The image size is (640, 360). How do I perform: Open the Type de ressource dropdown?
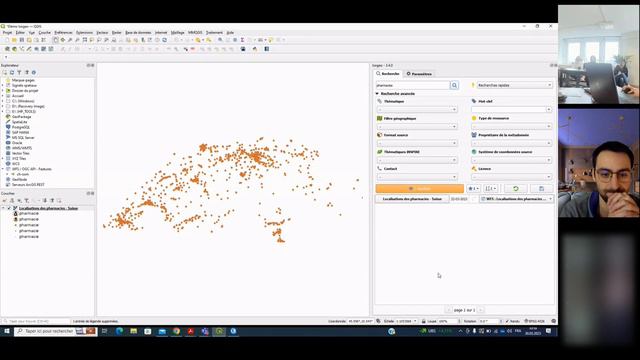click(511, 127)
